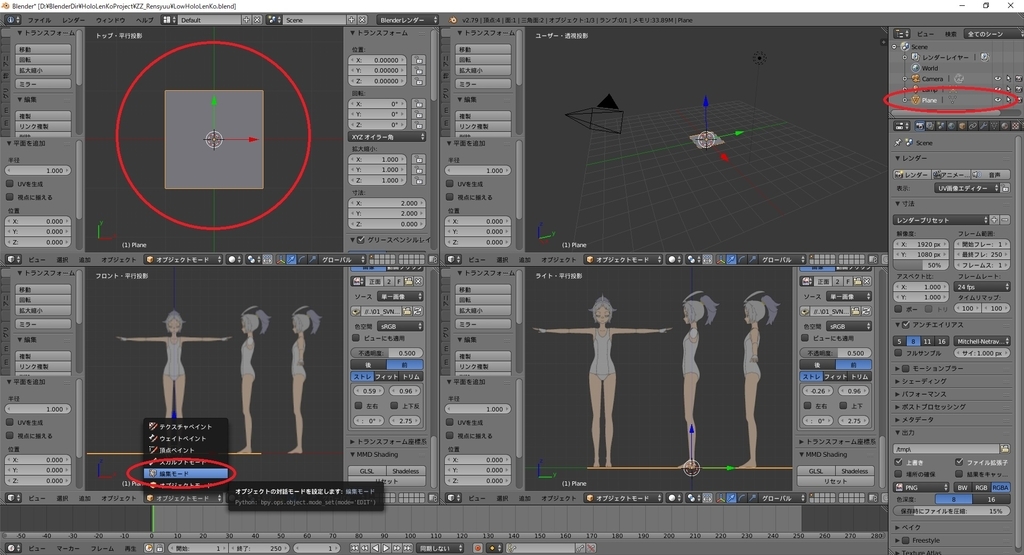Open the ヘルプ menu in the top bar
The width and height of the screenshot is (1024, 555).
144,20
